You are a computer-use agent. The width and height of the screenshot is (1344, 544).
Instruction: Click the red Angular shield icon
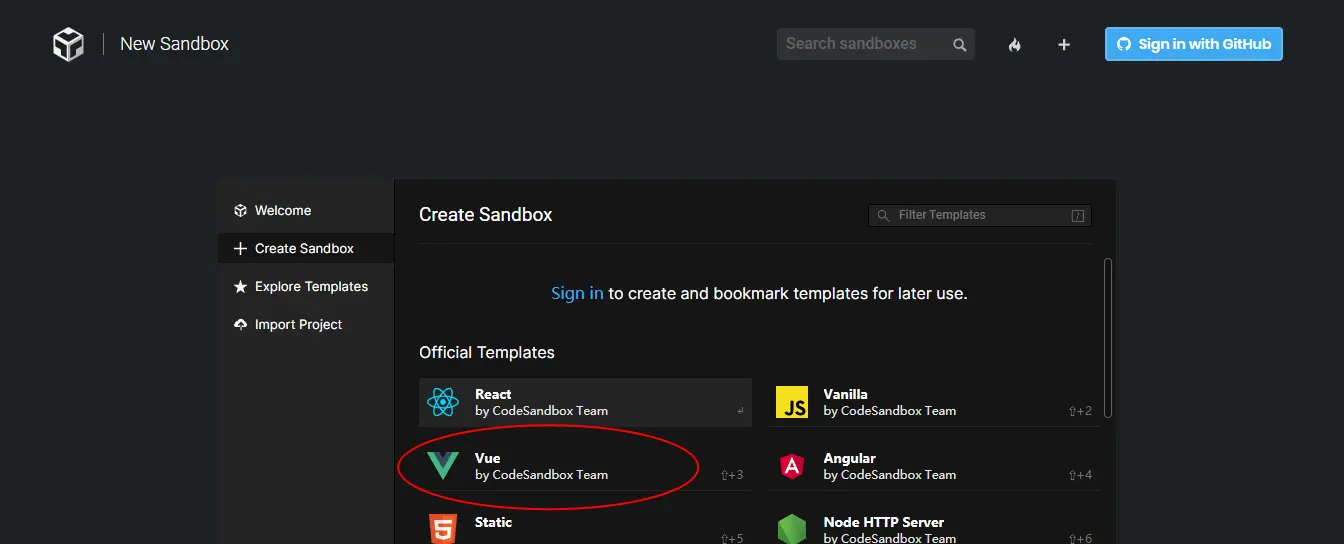point(792,466)
